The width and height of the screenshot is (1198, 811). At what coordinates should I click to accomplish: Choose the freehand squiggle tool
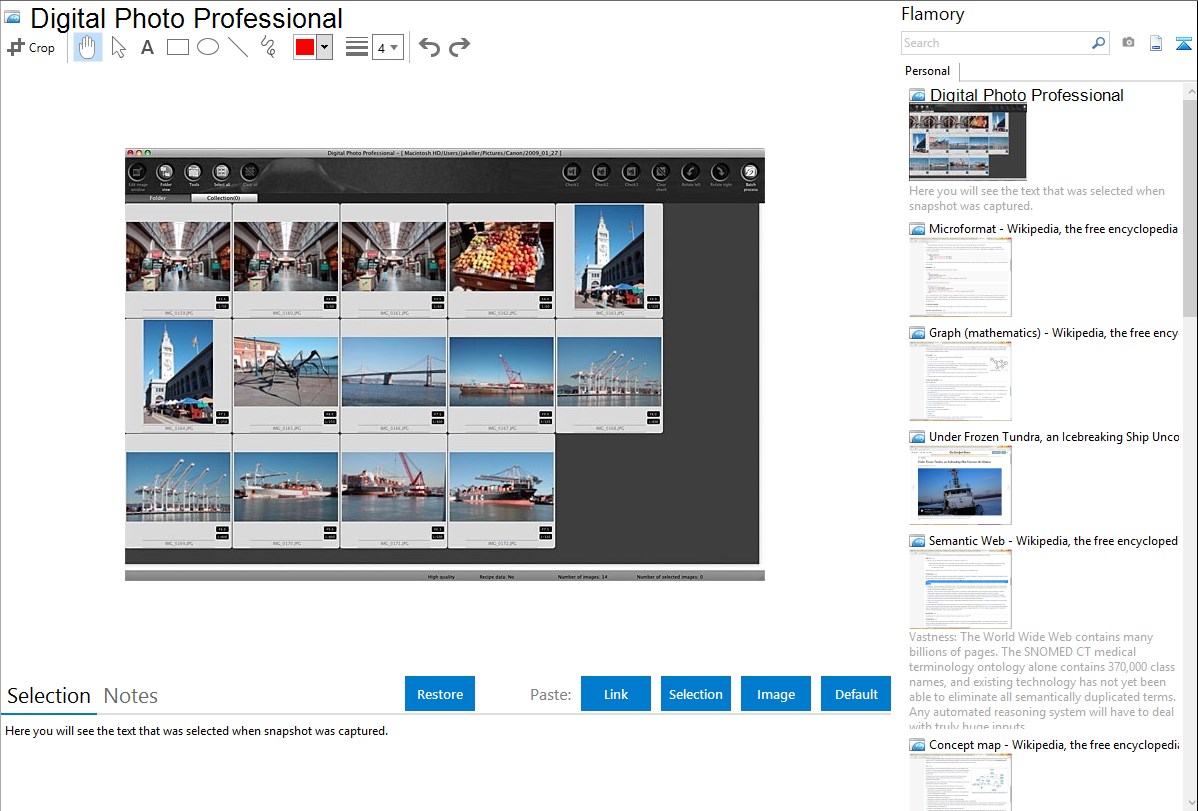268,47
